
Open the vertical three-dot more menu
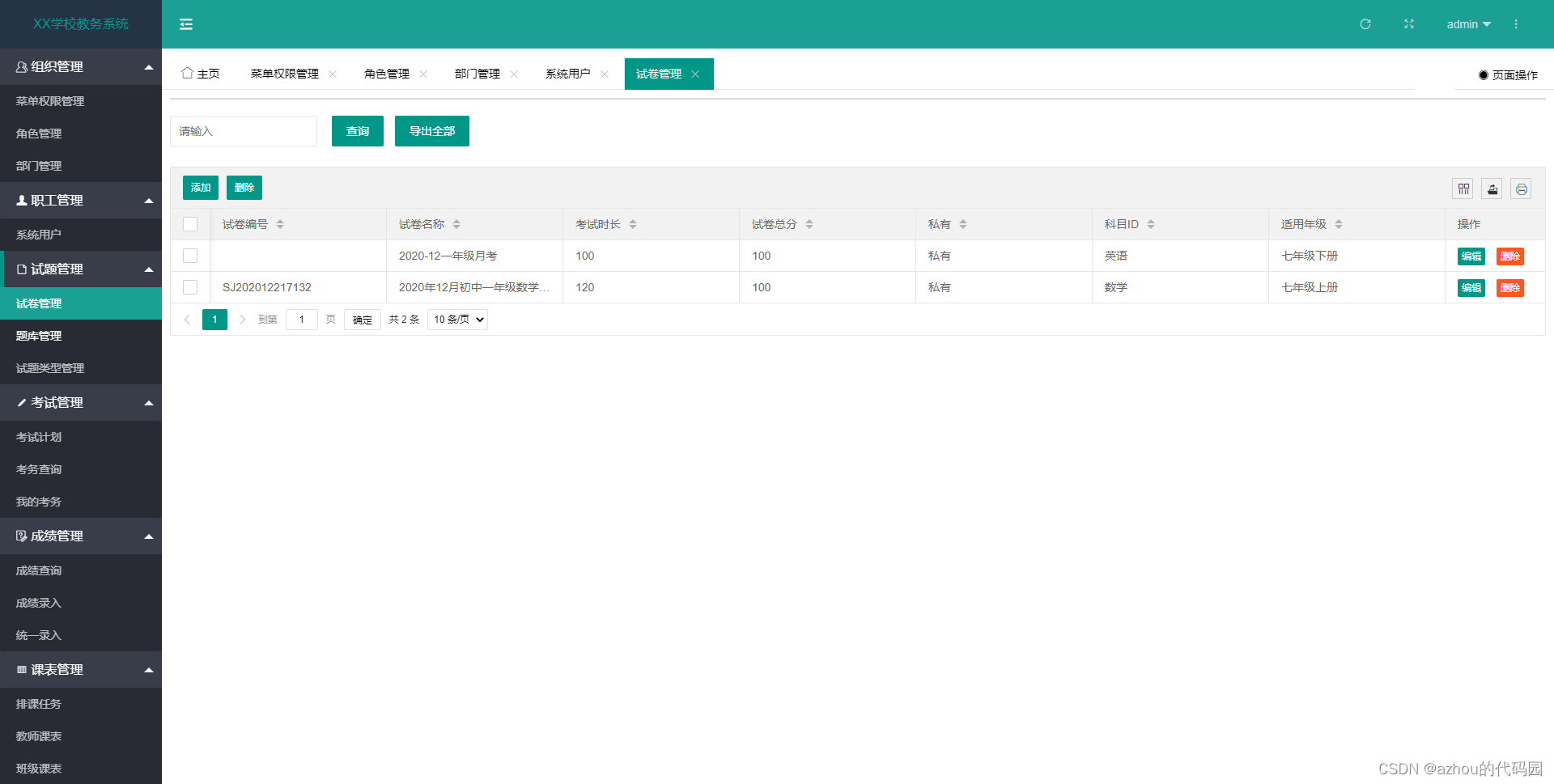coord(1516,24)
